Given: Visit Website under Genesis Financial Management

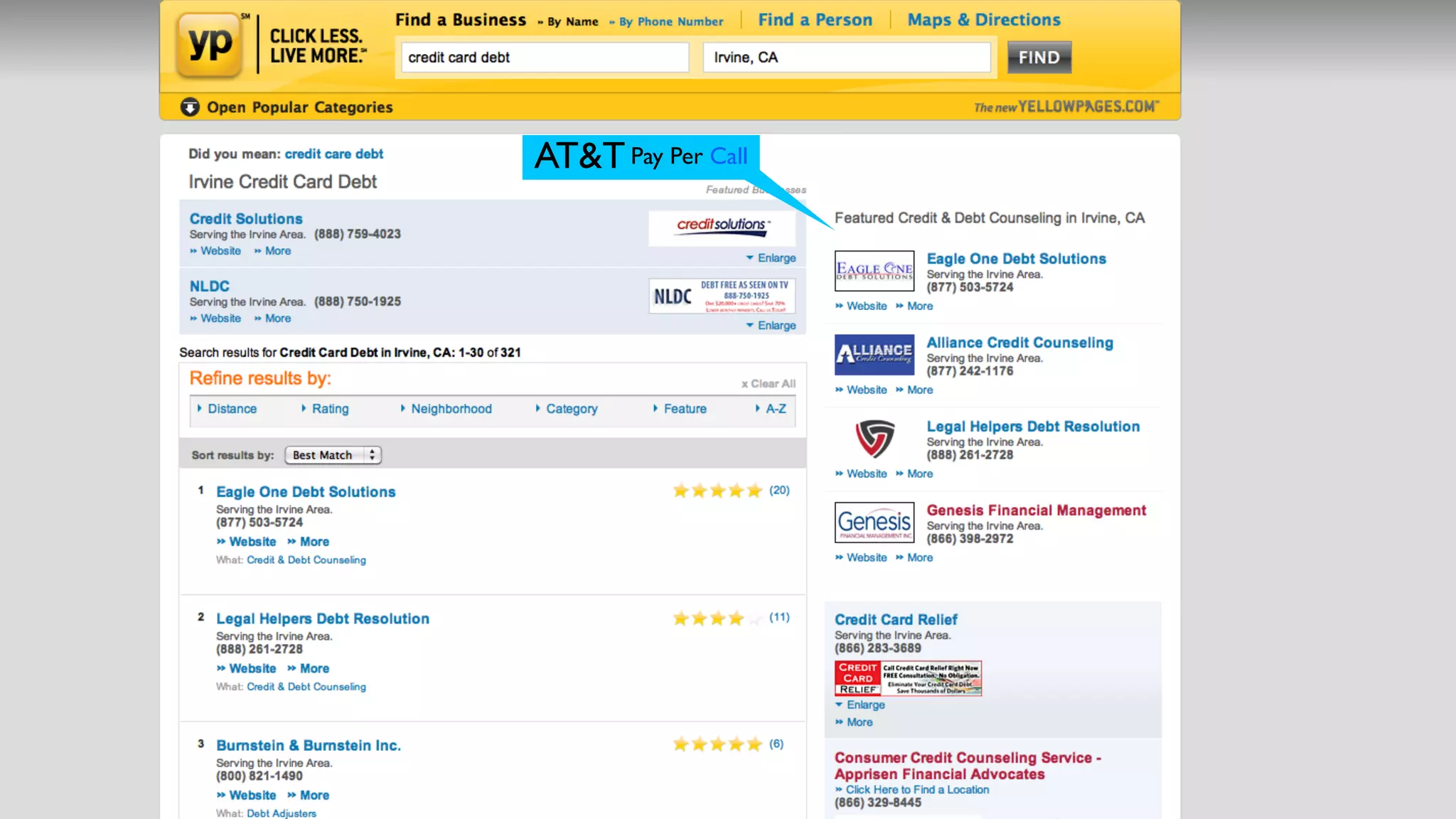Looking at the screenshot, I should [867, 558].
